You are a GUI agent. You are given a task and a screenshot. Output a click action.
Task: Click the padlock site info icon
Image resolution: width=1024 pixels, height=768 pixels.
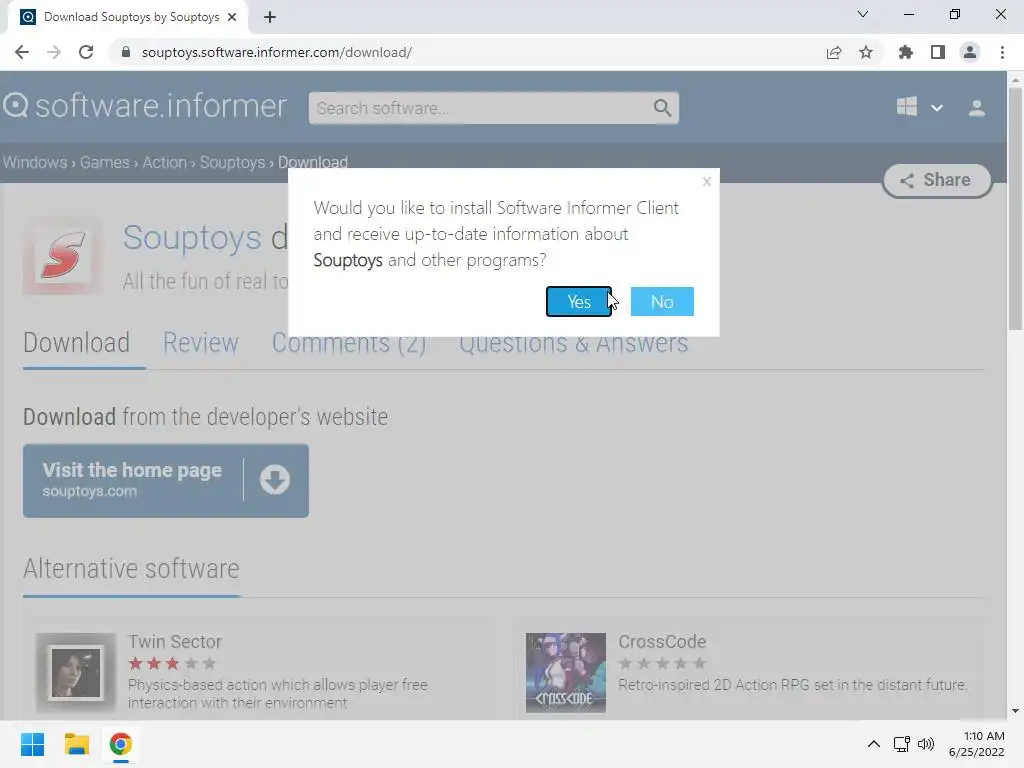pos(126,52)
